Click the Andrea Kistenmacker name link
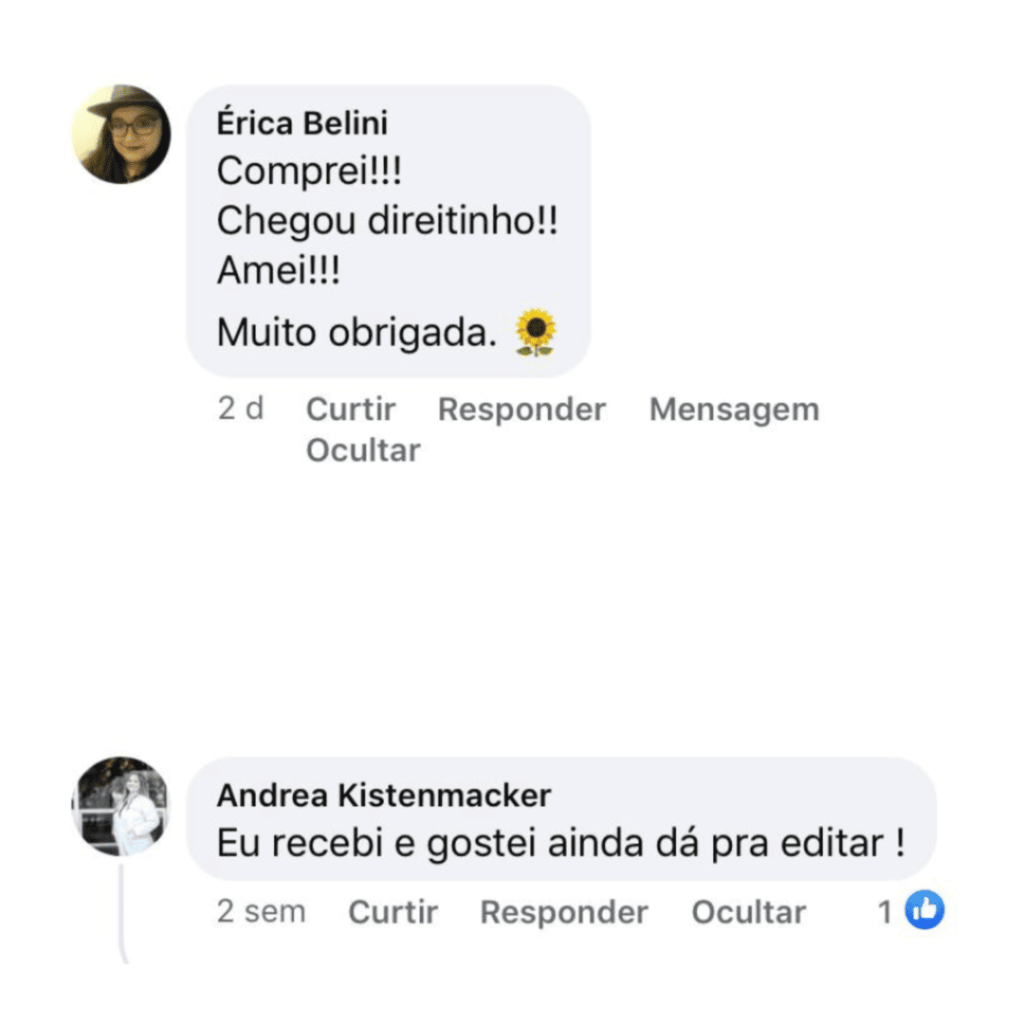Image resolution: width=1024 pixels, height=1024 pixels. (x=384, y=795)
